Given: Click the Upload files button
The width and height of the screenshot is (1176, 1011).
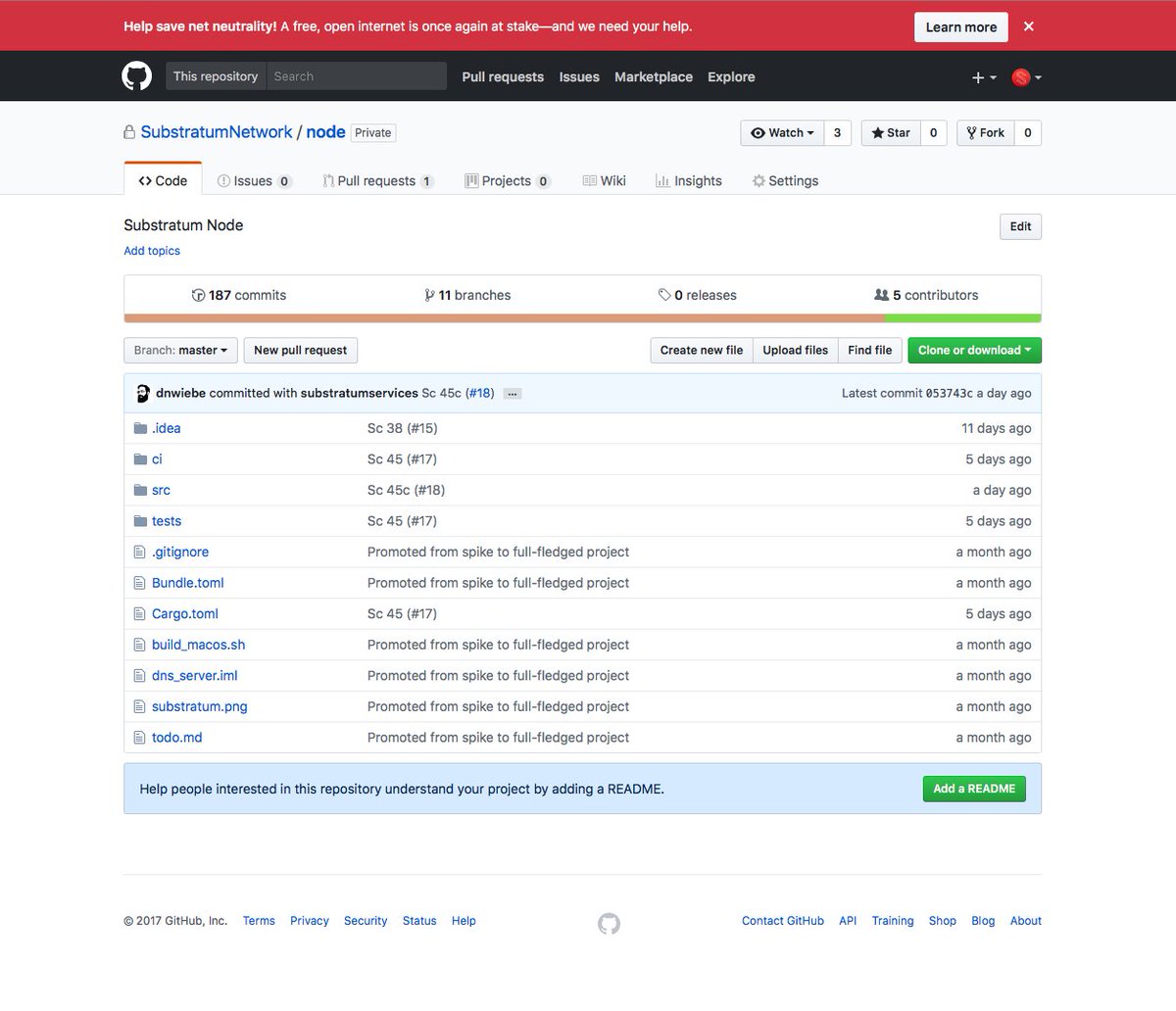Looking at the screenshot, I should [796, 351].
